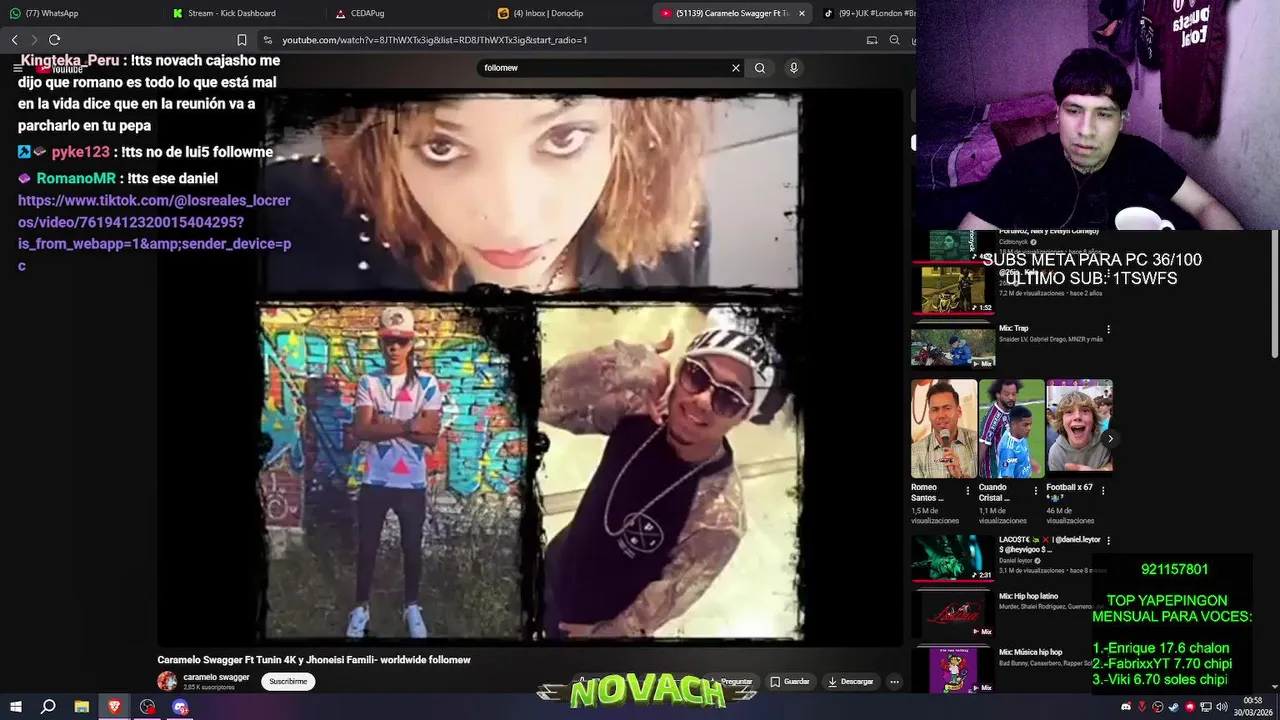
Task: Click the Descargar button
Action: [x=850, y=682]
